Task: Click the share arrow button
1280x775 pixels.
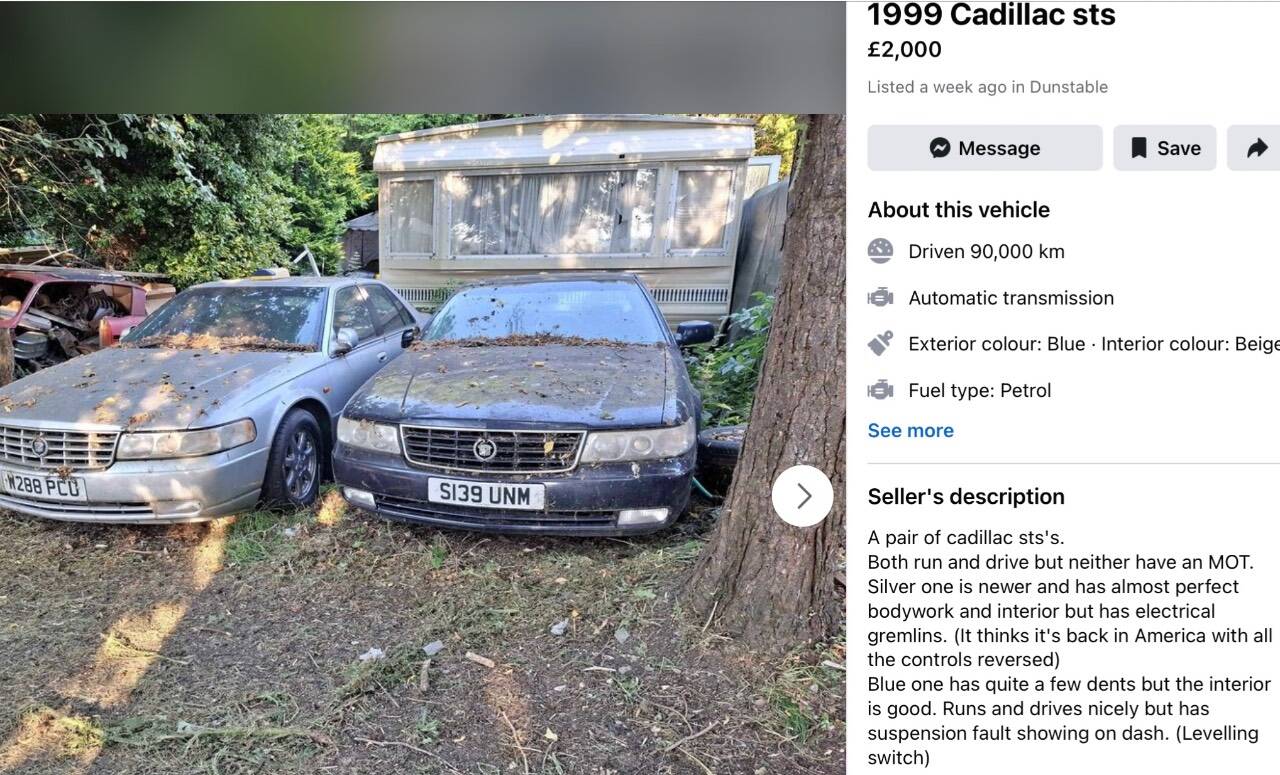Action: tap(1257, 148)
